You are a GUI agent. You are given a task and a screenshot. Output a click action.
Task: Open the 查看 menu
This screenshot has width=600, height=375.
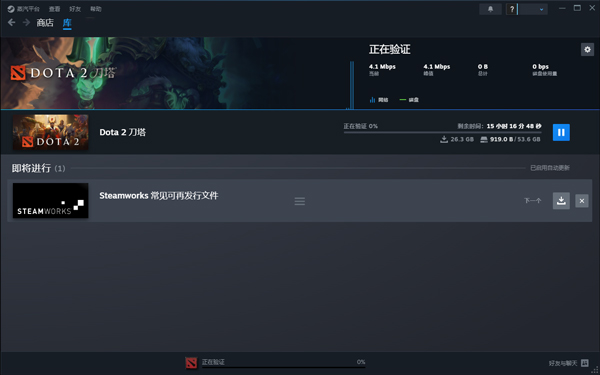pyautogui.click(x=54, y=9)
